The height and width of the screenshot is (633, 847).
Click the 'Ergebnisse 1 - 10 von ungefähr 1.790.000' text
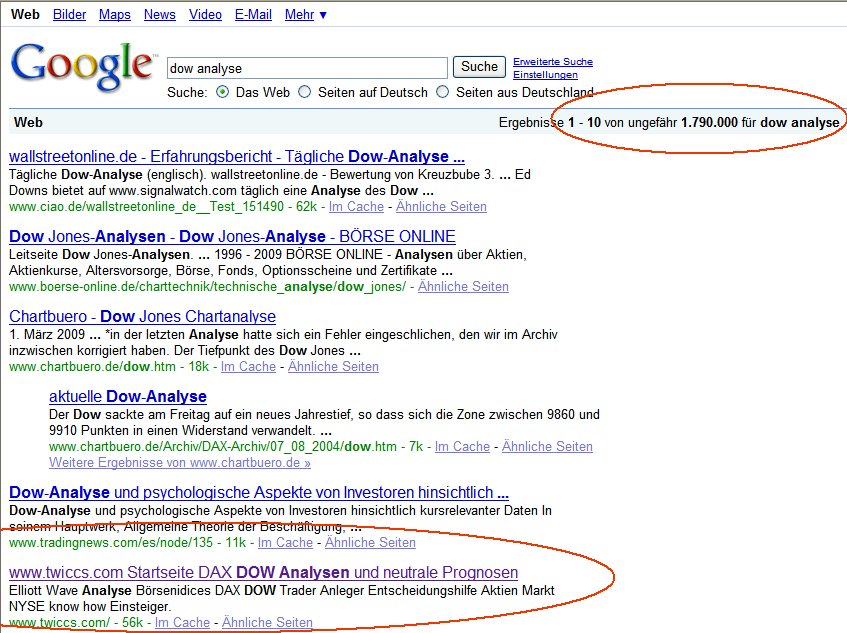coord(618,123)
